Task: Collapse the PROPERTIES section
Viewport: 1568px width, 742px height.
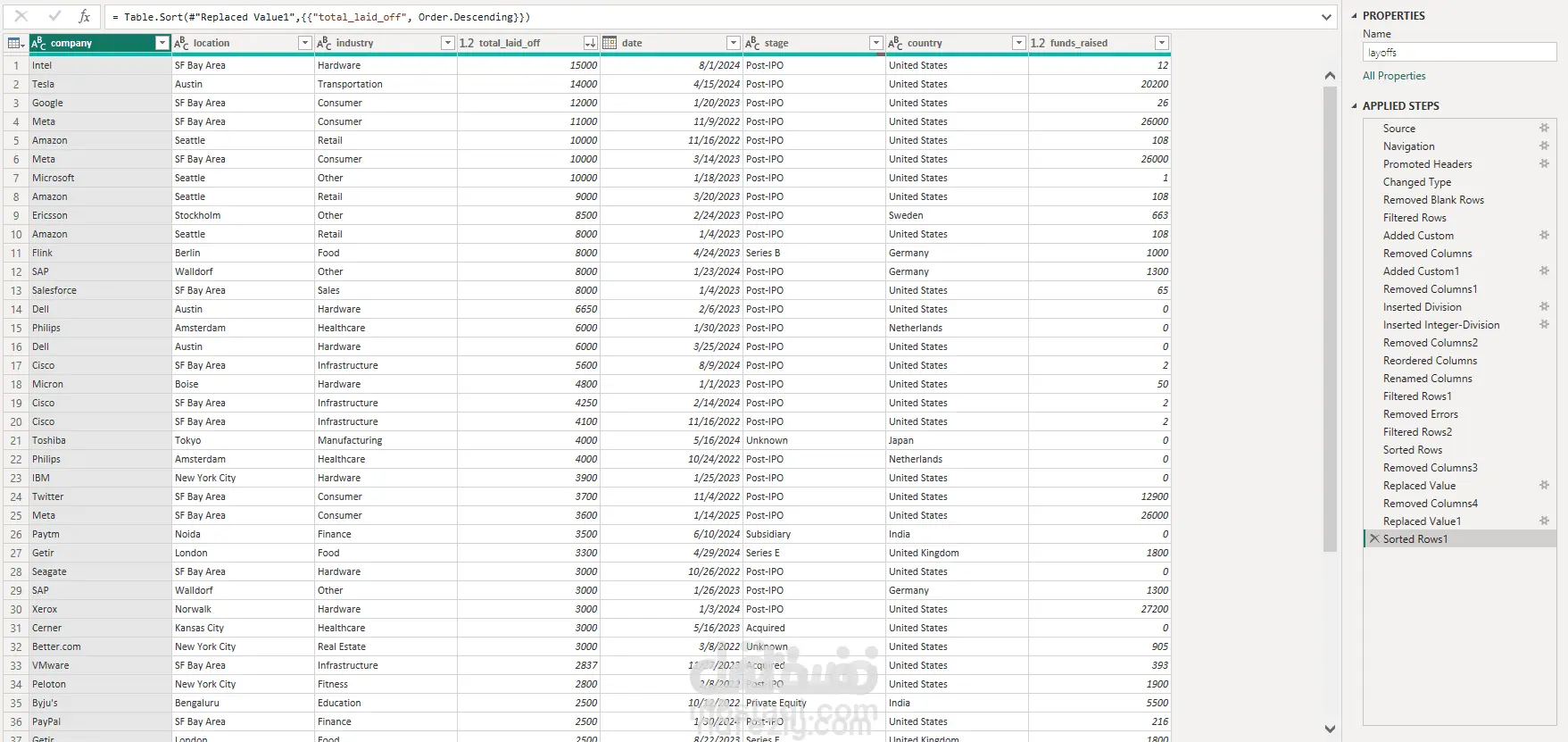Action: [1354, 16]
